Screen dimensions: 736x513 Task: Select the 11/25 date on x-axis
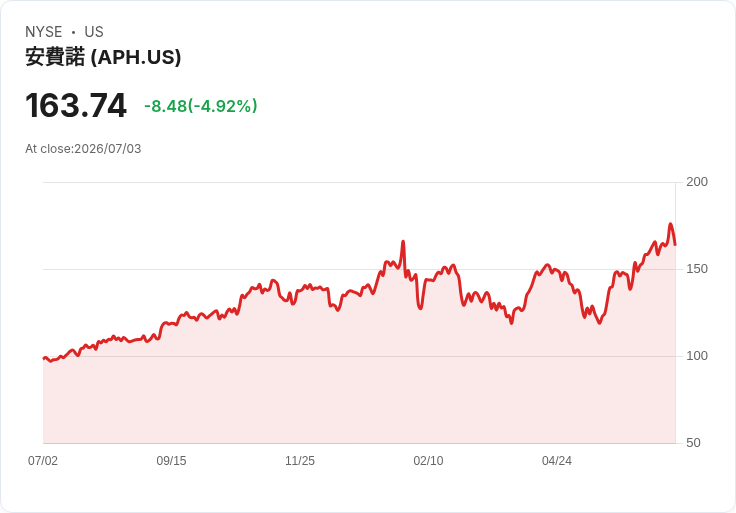tap(300, 461)
